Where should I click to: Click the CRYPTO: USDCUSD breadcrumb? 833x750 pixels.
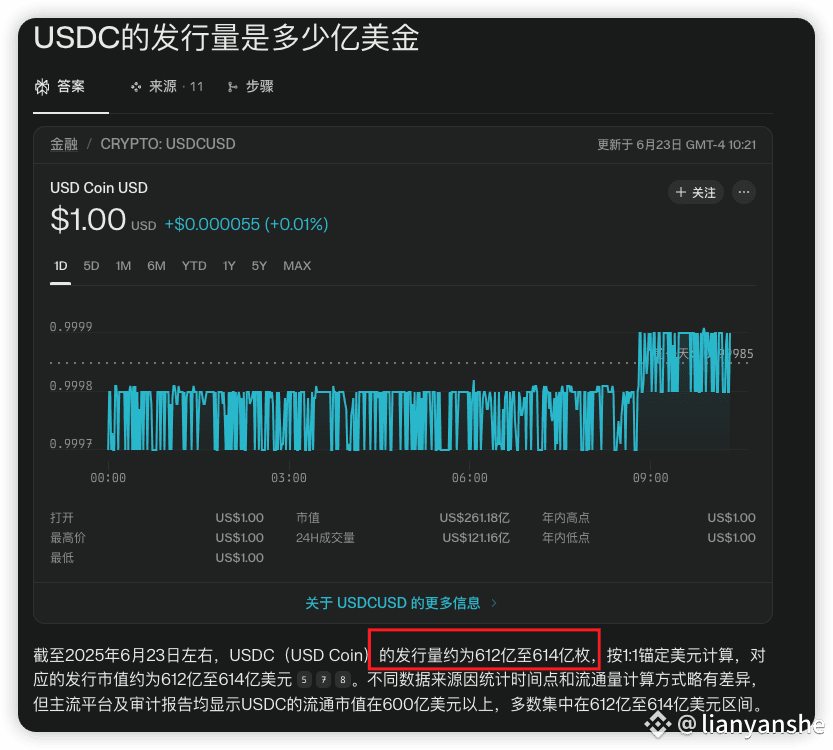(x=168, y=144)
